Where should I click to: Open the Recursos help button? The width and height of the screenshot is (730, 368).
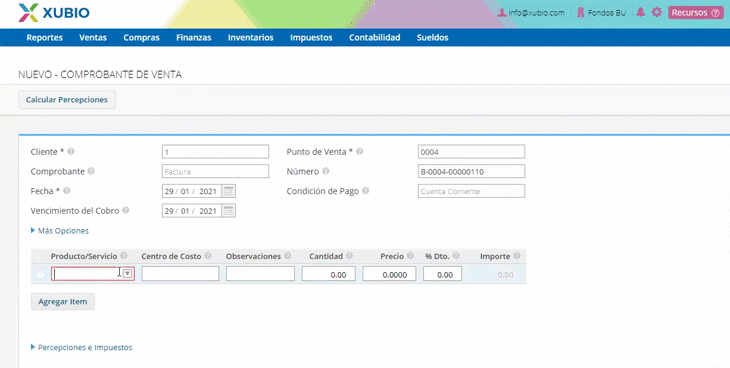pyautogui.click(x=696, y=13)
